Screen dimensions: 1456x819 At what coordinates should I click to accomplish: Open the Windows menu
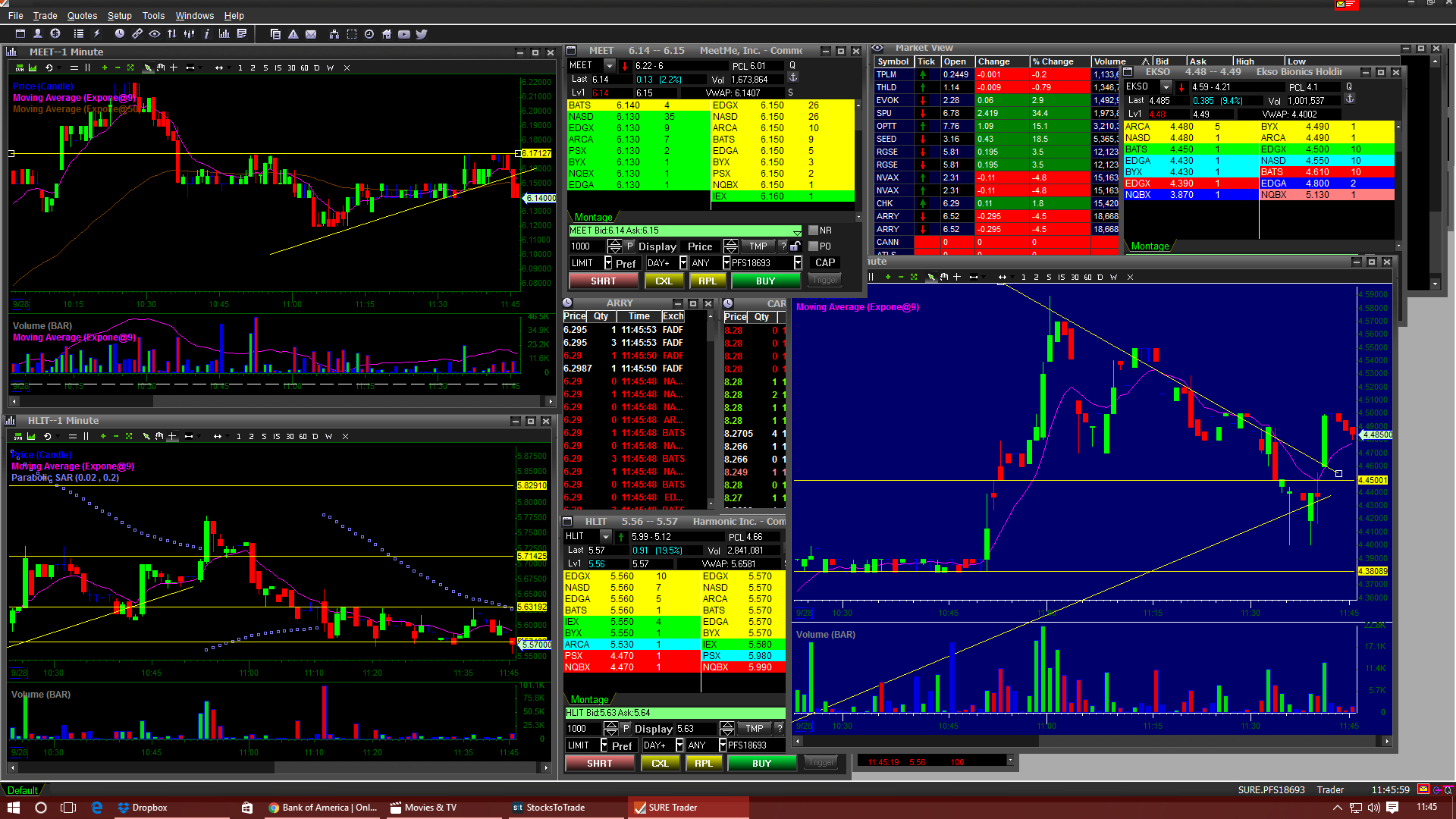coord(194,15)
